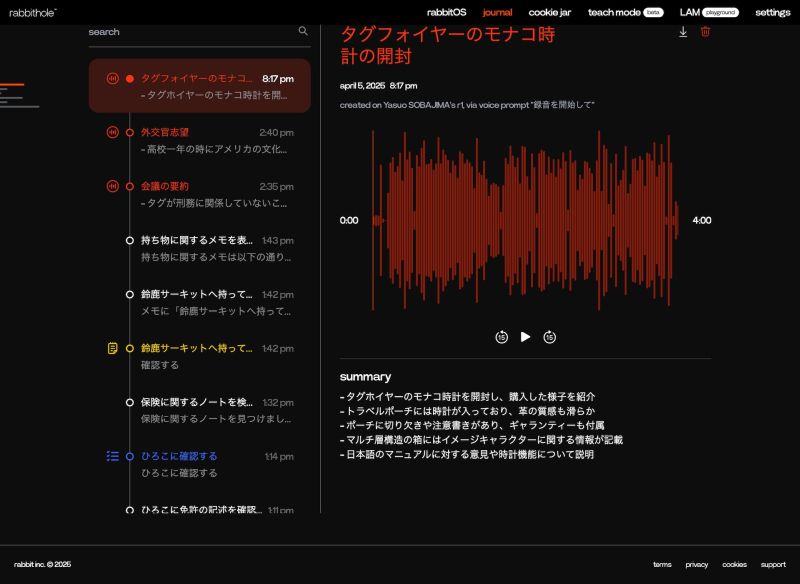The height and width of the screenshot is (584, 800).
Task: Seek to the middle of the audio waveform
Action: coord(525,220)
